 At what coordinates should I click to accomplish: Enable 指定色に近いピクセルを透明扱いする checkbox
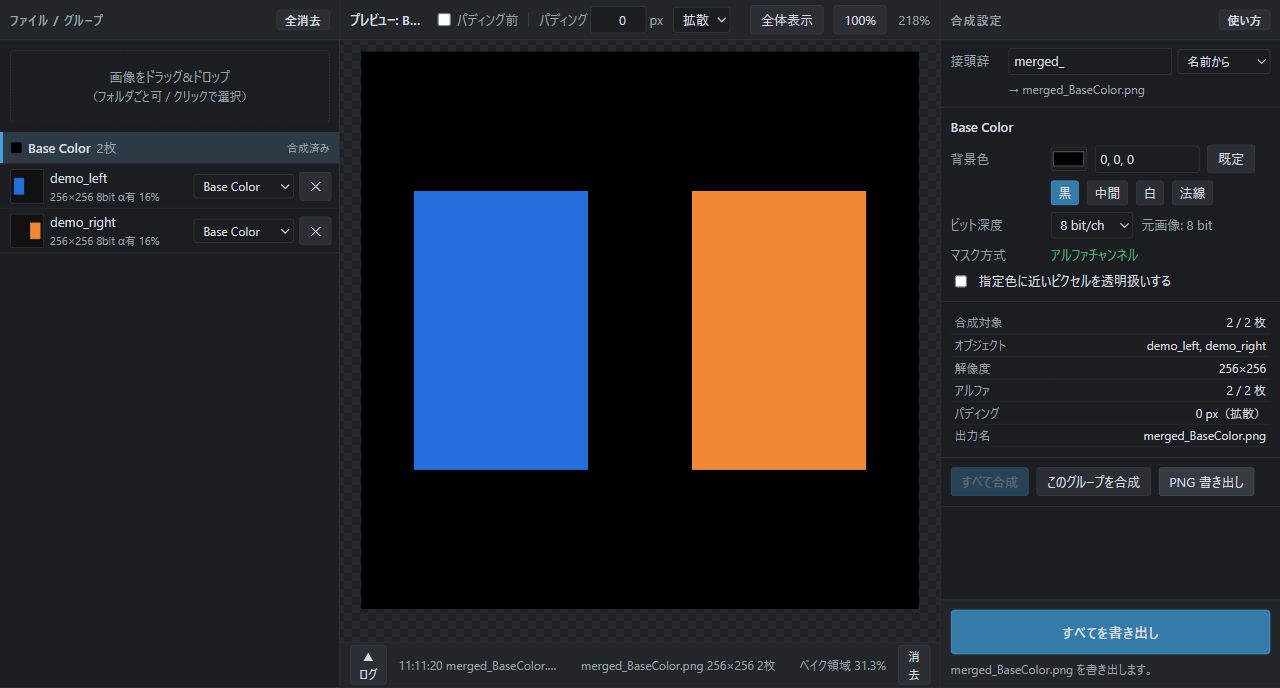pyautogui.click(x=961, y=281)
